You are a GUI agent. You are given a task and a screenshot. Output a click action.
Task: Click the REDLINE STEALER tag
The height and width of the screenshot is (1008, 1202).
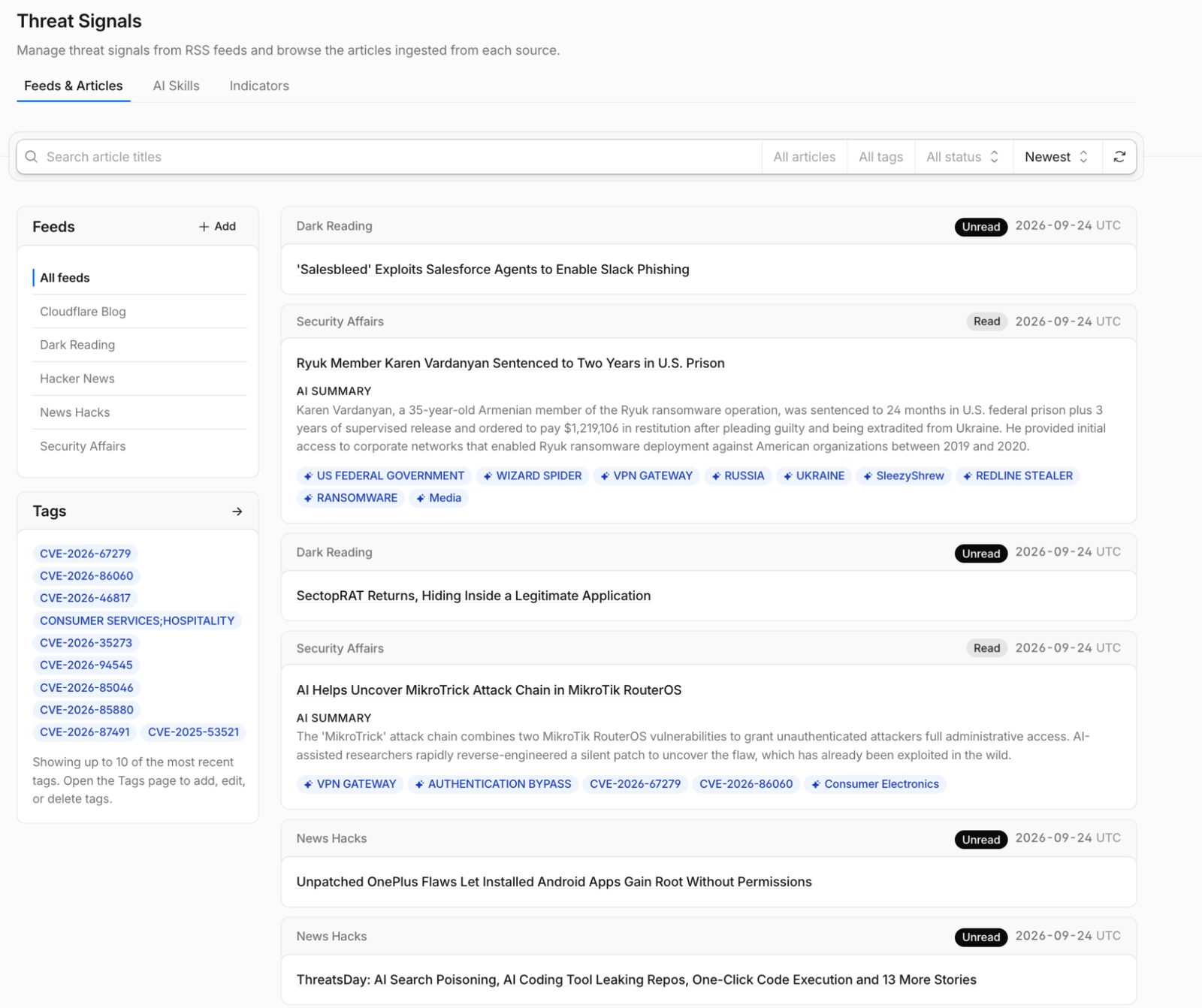pos(1018,476)
